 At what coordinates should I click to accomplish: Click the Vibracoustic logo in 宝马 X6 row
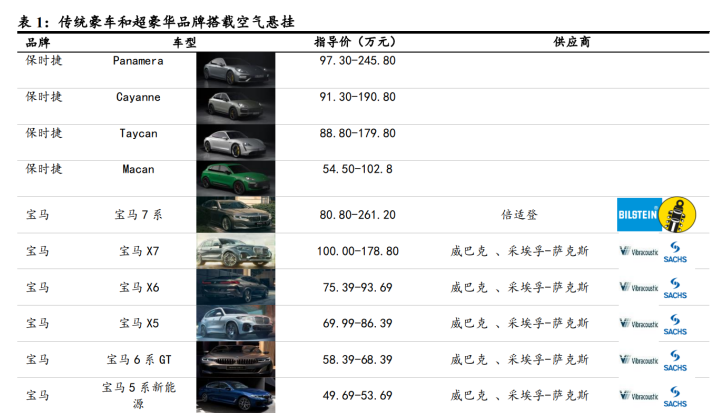click(x=639, y=287)
